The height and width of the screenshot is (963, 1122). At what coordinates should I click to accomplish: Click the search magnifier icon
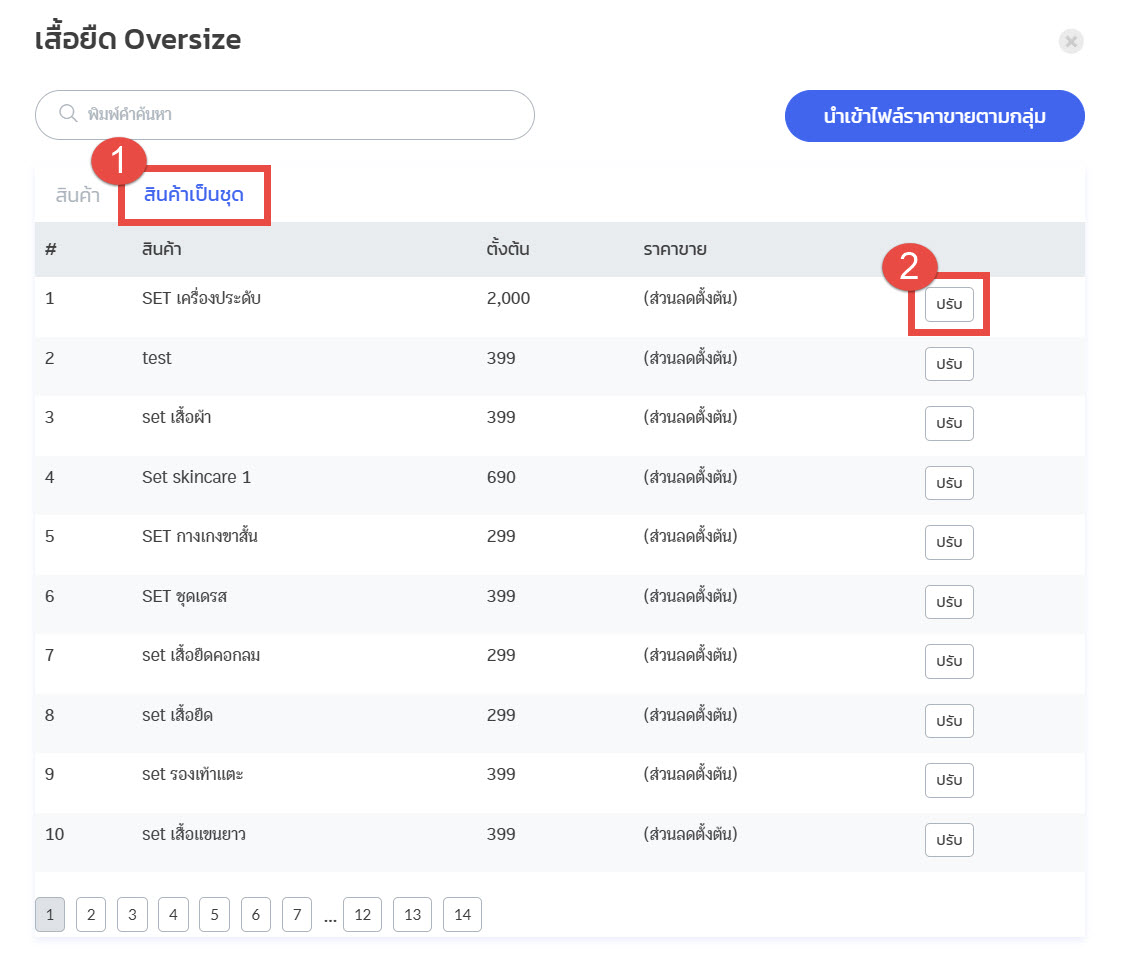click(68, 114)
